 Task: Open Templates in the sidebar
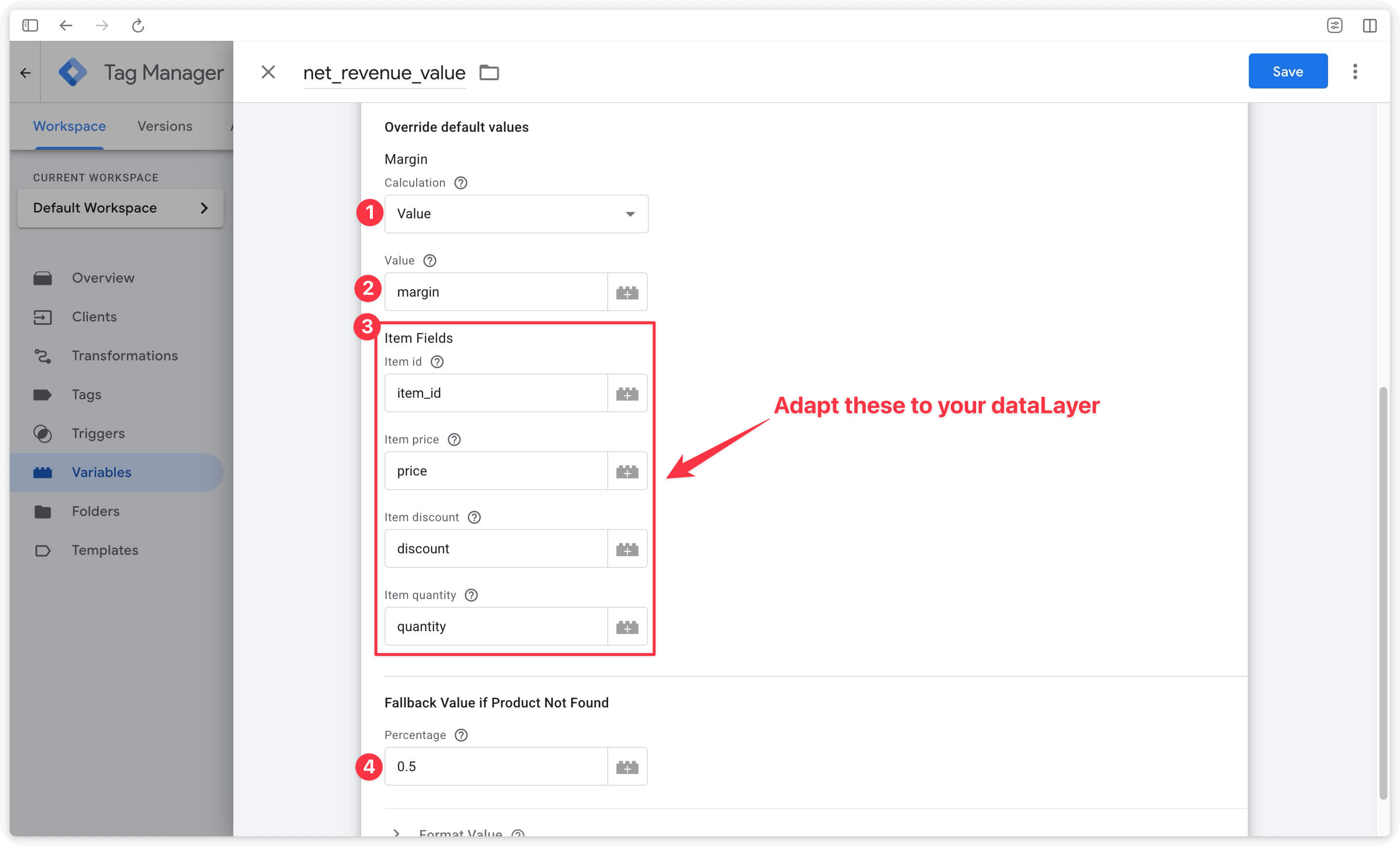point(117,550)
